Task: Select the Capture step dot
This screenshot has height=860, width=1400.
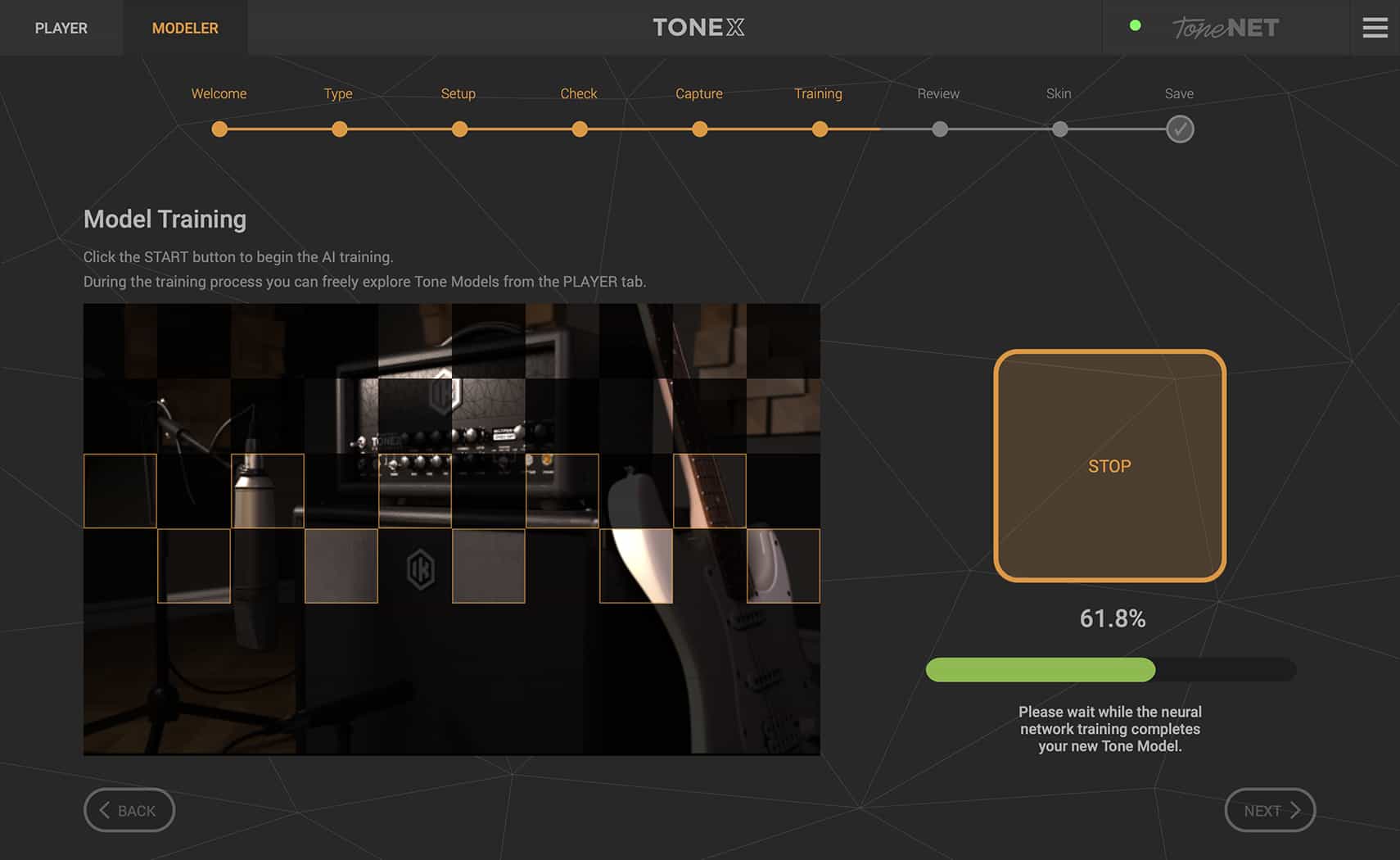Action: coord(698,129)
